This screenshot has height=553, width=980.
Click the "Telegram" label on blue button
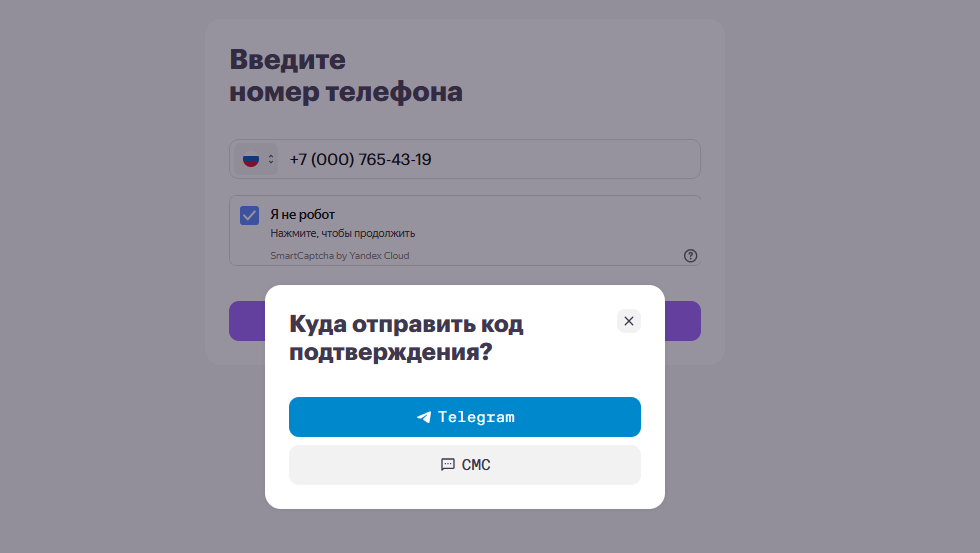pos(476,418)
